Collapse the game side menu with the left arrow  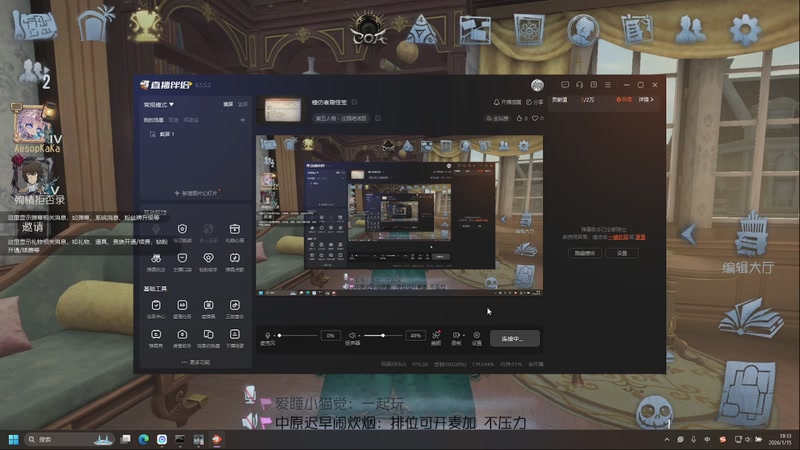point(688,235)
